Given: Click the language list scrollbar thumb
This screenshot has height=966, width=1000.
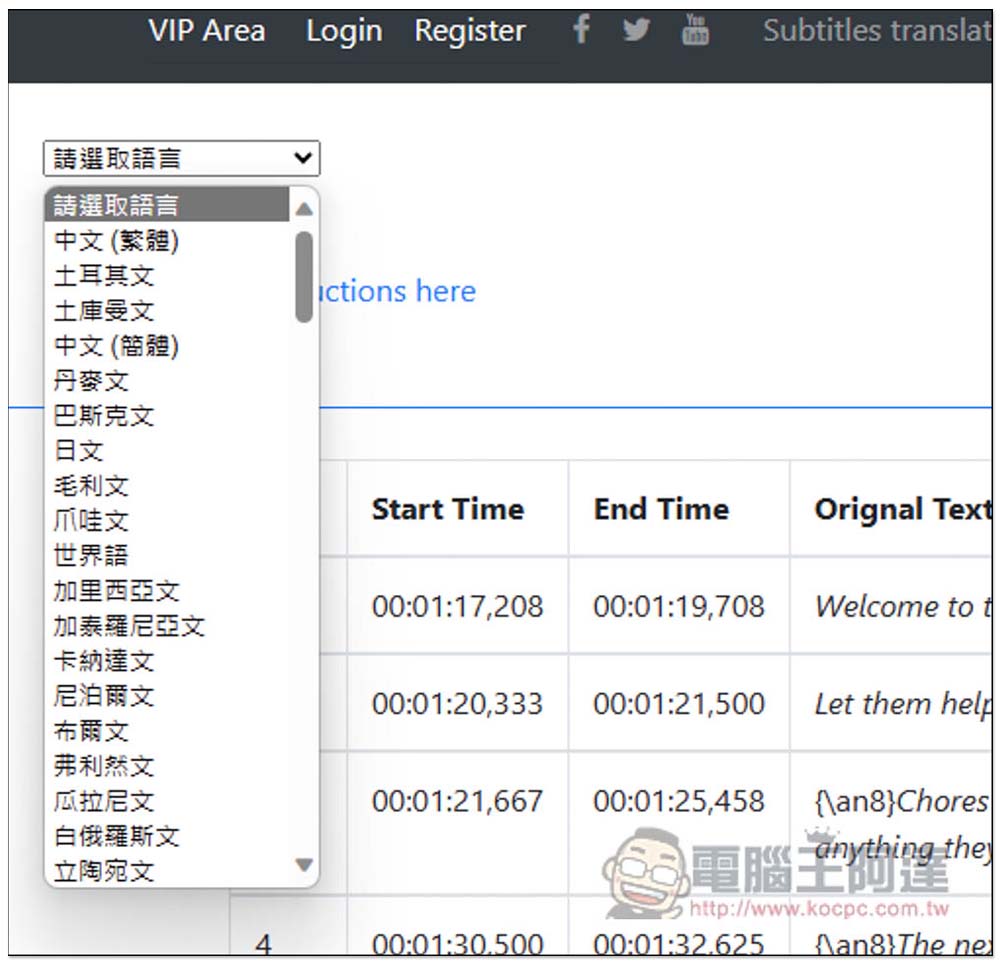Looking at the screenshot, I should (304, 277).
